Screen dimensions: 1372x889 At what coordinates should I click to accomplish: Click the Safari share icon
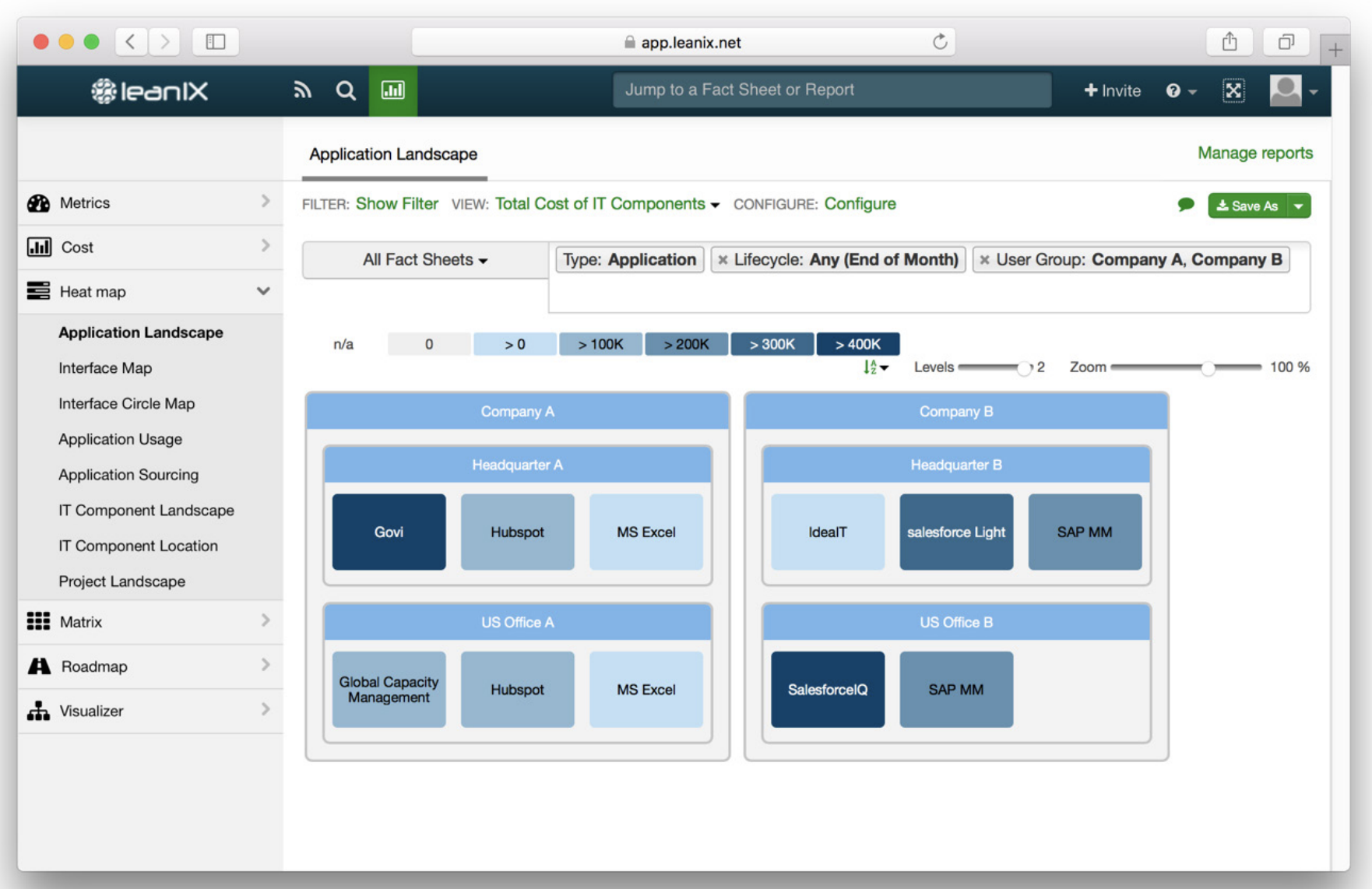[x=1230, y=41]
